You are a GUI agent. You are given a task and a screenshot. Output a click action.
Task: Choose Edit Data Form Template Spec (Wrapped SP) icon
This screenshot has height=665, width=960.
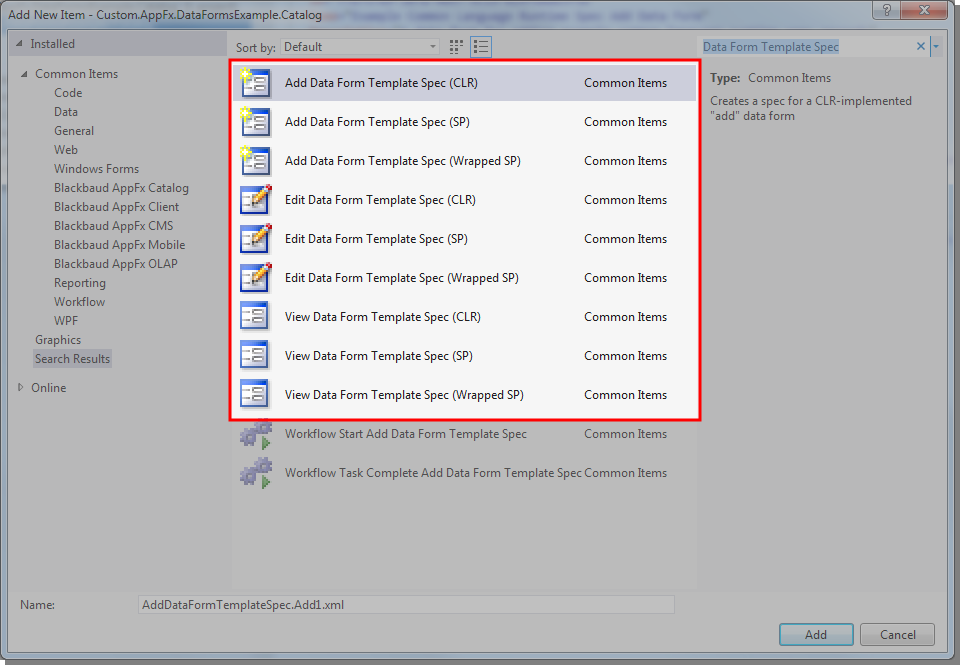[x=255, y=278]
